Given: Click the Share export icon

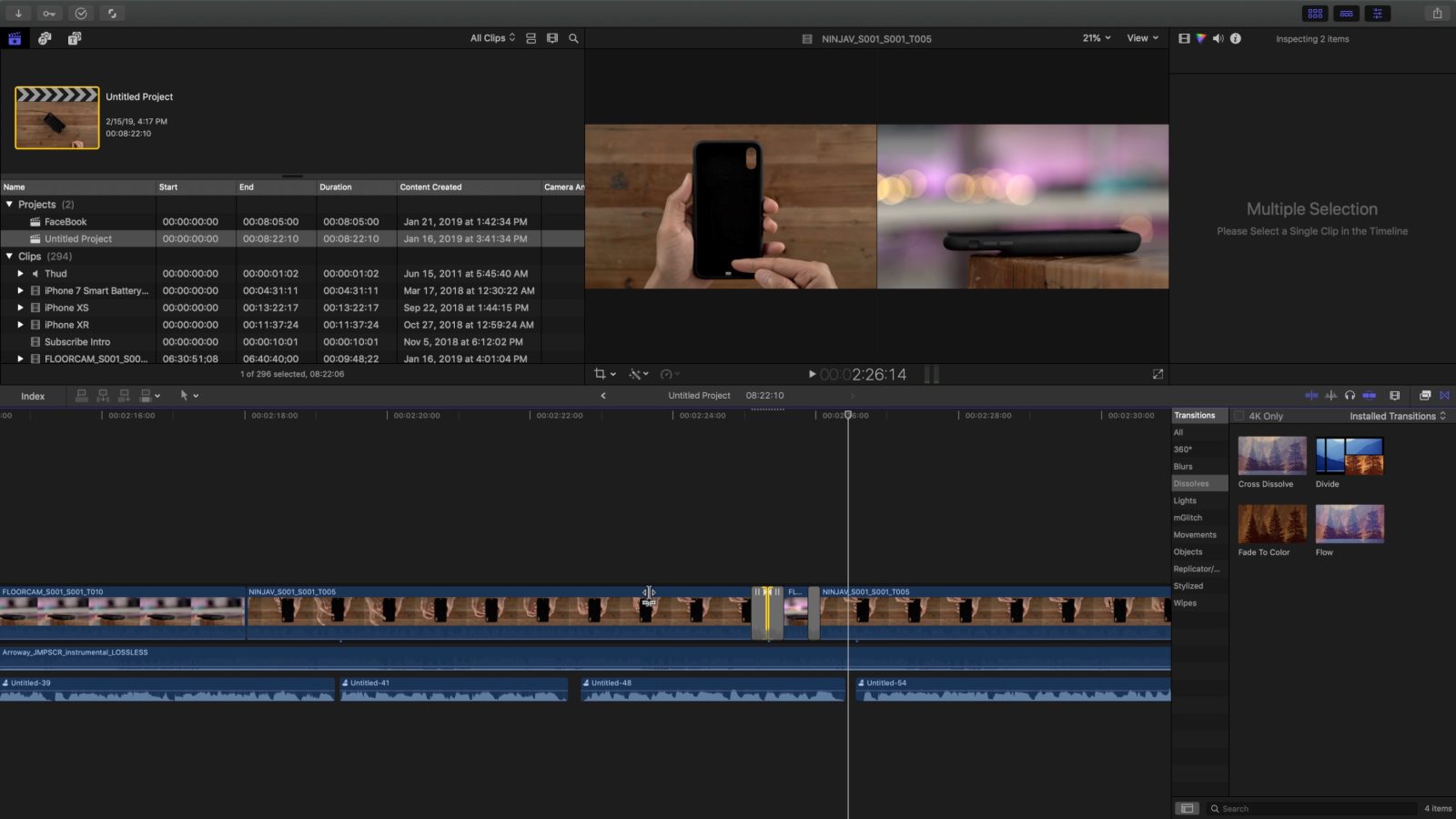Looking at the screenshot, I should click(1437, 14).
